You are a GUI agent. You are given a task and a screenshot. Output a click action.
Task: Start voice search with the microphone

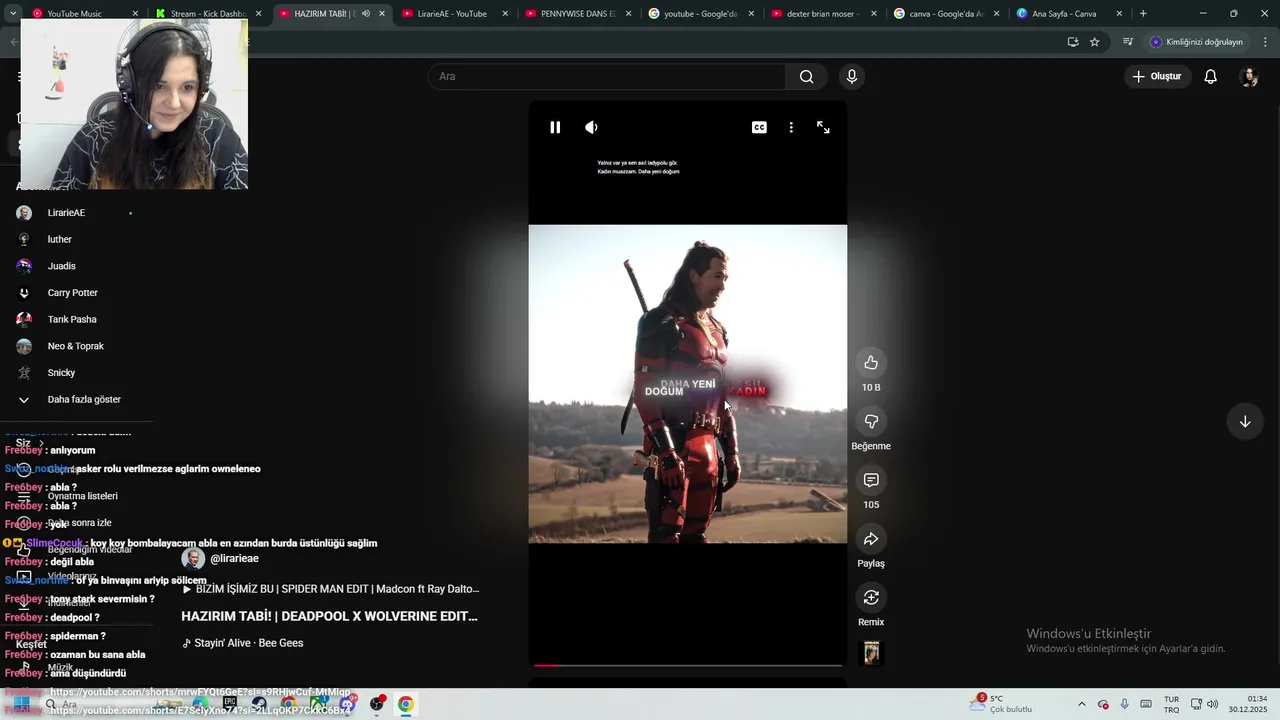[852, 77]
